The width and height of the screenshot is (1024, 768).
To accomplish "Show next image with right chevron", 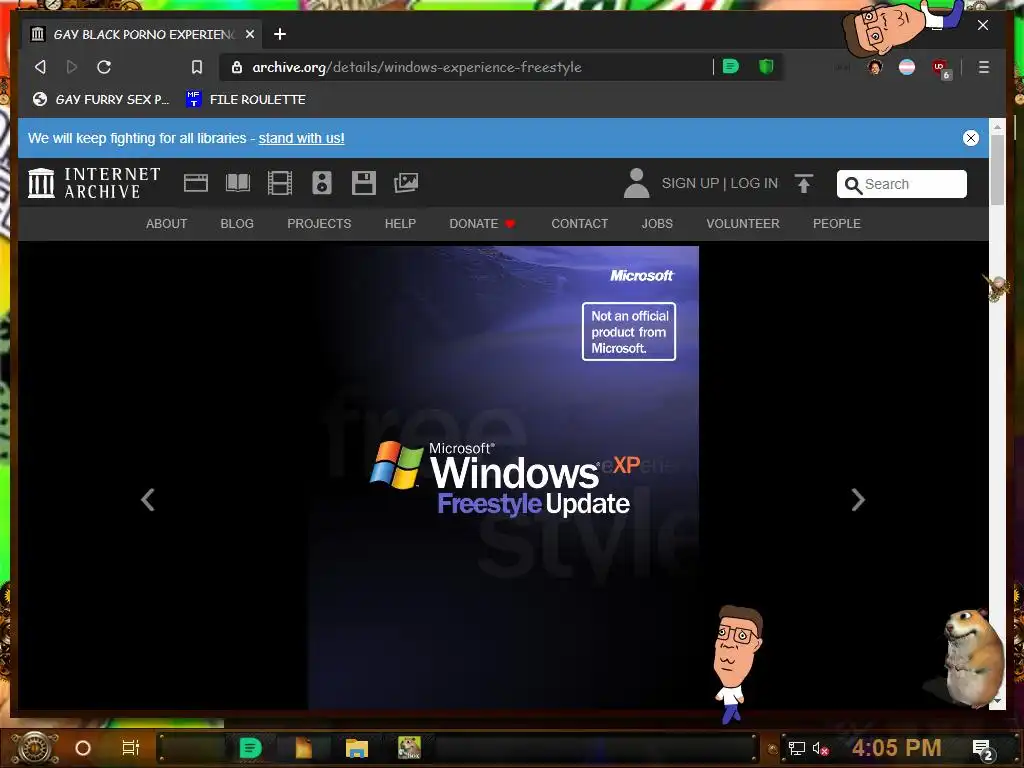I will (858, 500).
